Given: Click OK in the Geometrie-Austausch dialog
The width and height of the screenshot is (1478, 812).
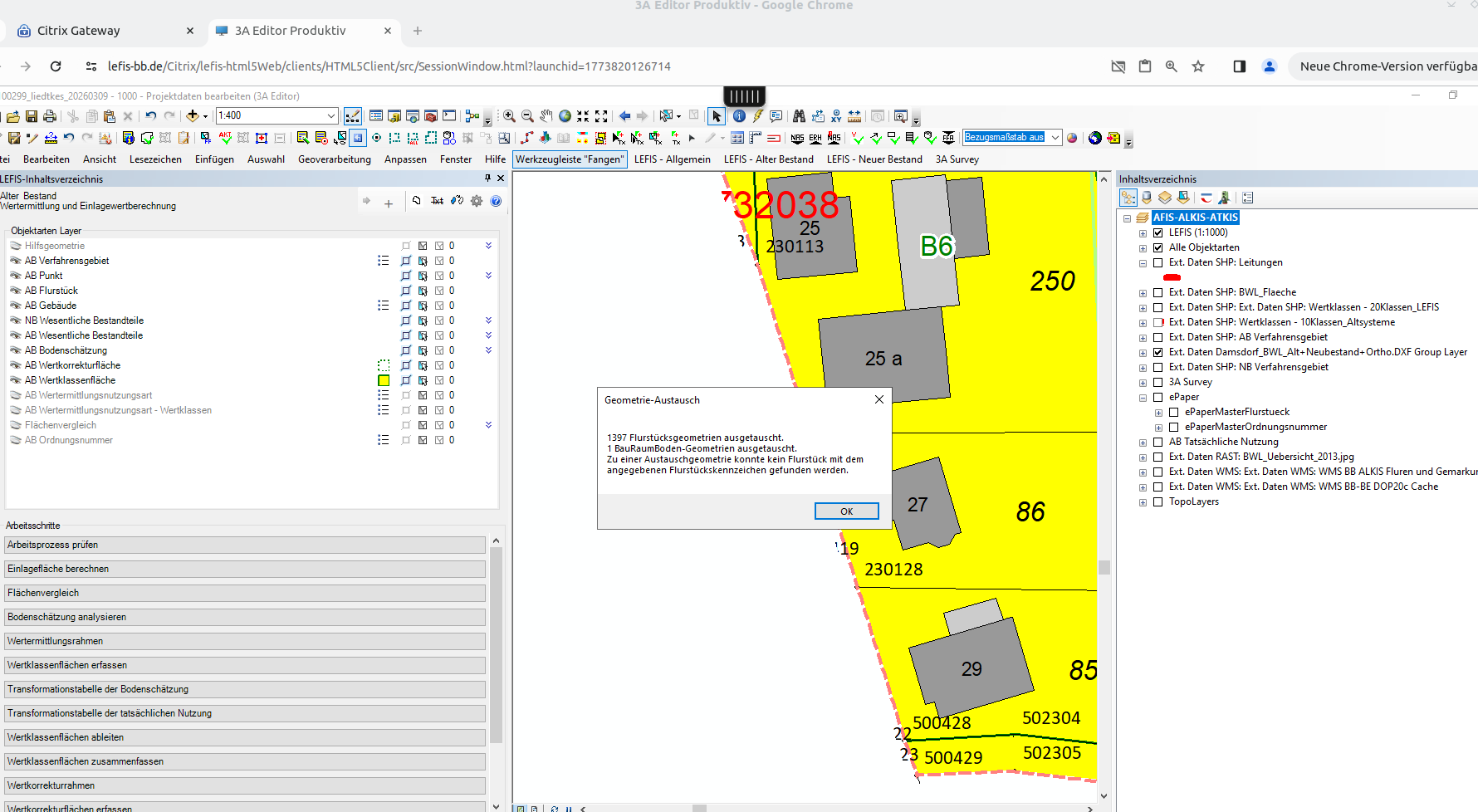Looking at the screenshot, I should [846, 511].
